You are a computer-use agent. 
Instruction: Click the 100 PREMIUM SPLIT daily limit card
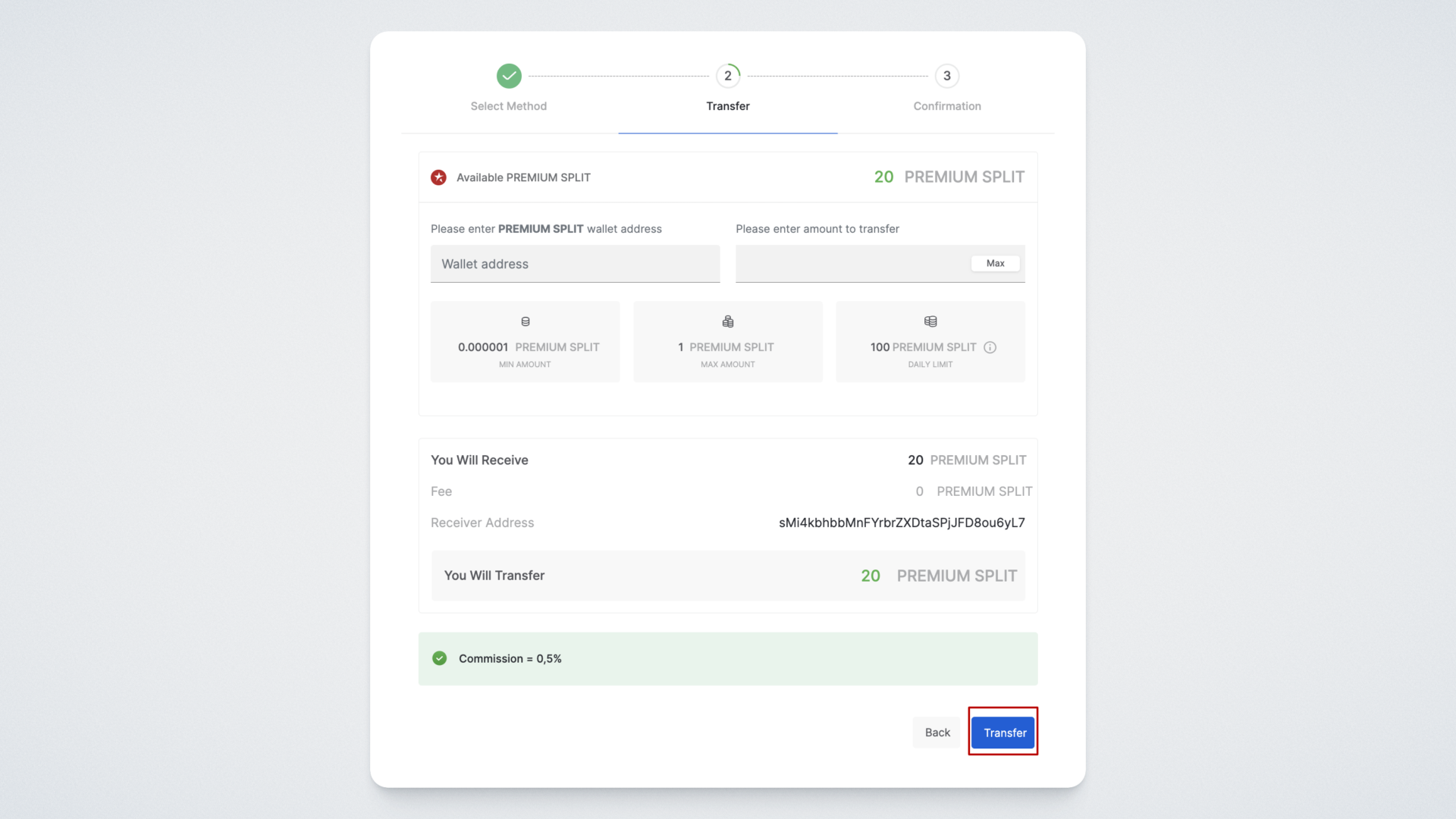click(930, 342)
